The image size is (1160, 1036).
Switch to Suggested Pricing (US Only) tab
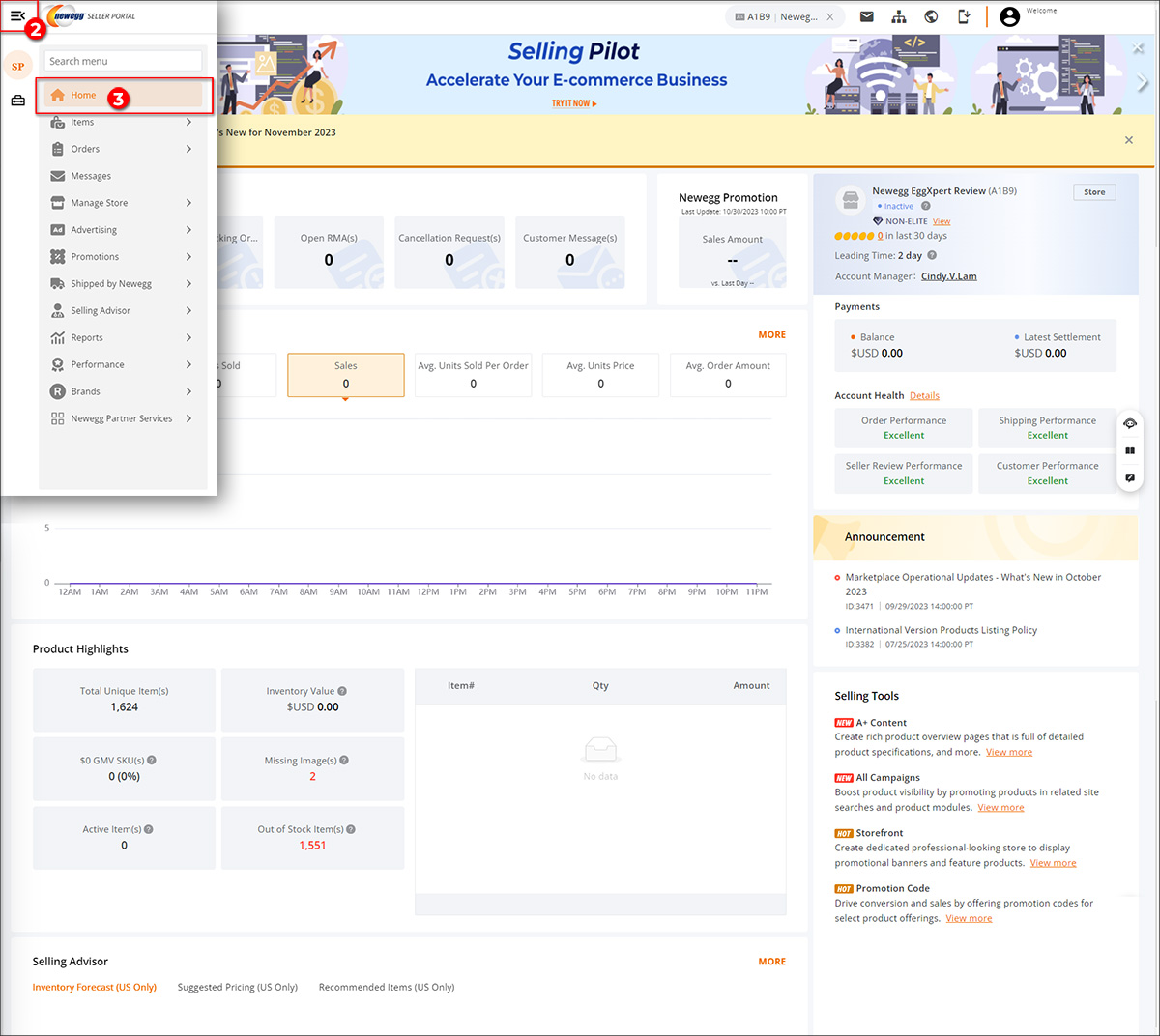click(237, 987)
